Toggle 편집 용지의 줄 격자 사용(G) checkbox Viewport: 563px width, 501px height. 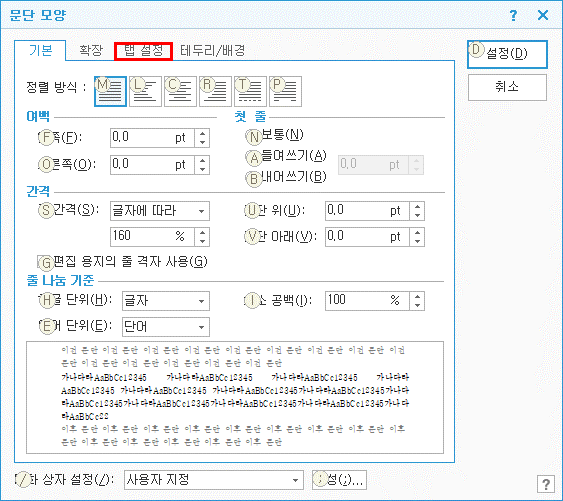[122, 262]
